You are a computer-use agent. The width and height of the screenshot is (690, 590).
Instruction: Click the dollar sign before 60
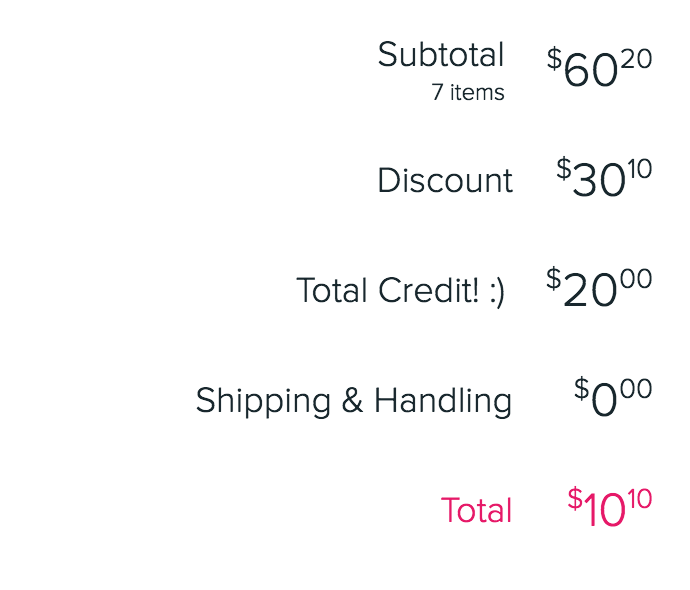(x=554, y=58)
